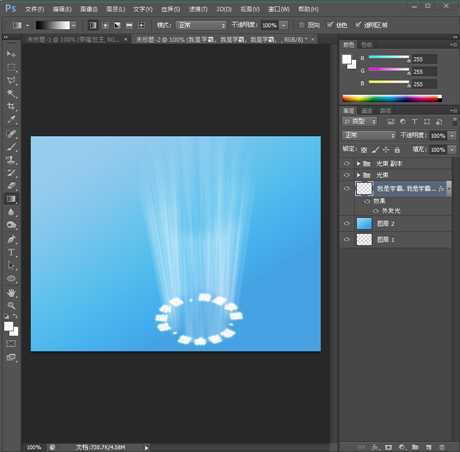Select the Crop tool
Screen dimensions: 460x452
(x=11, y=107)
